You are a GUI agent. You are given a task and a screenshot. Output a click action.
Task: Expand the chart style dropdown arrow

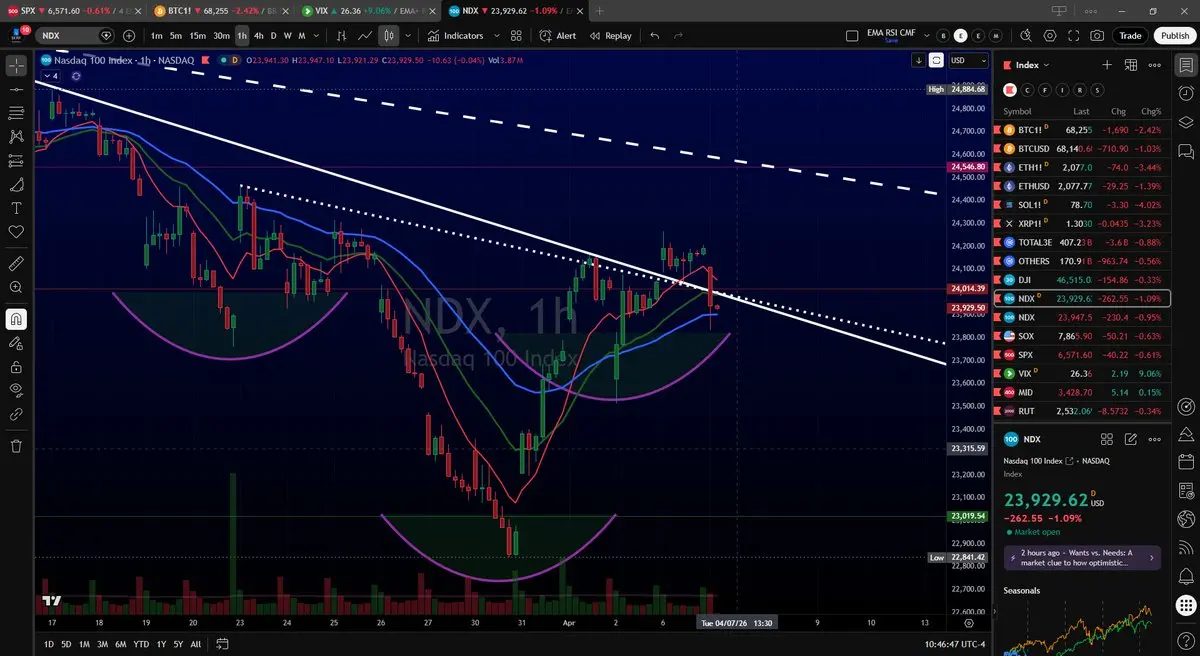407,35
